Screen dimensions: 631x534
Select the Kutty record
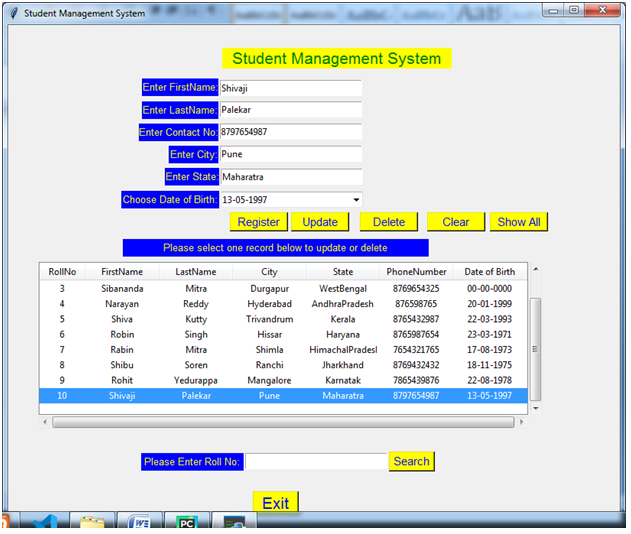click(x=283, y=319)
